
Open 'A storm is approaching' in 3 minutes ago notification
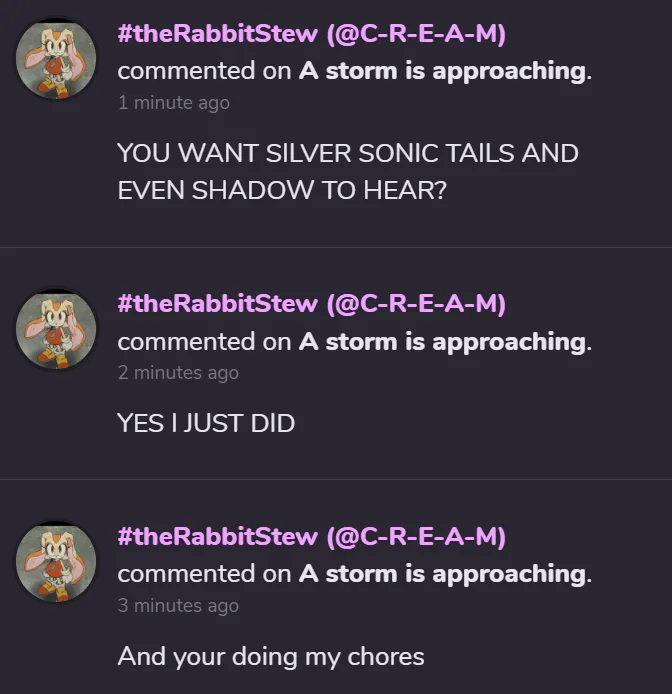(441, 574)
